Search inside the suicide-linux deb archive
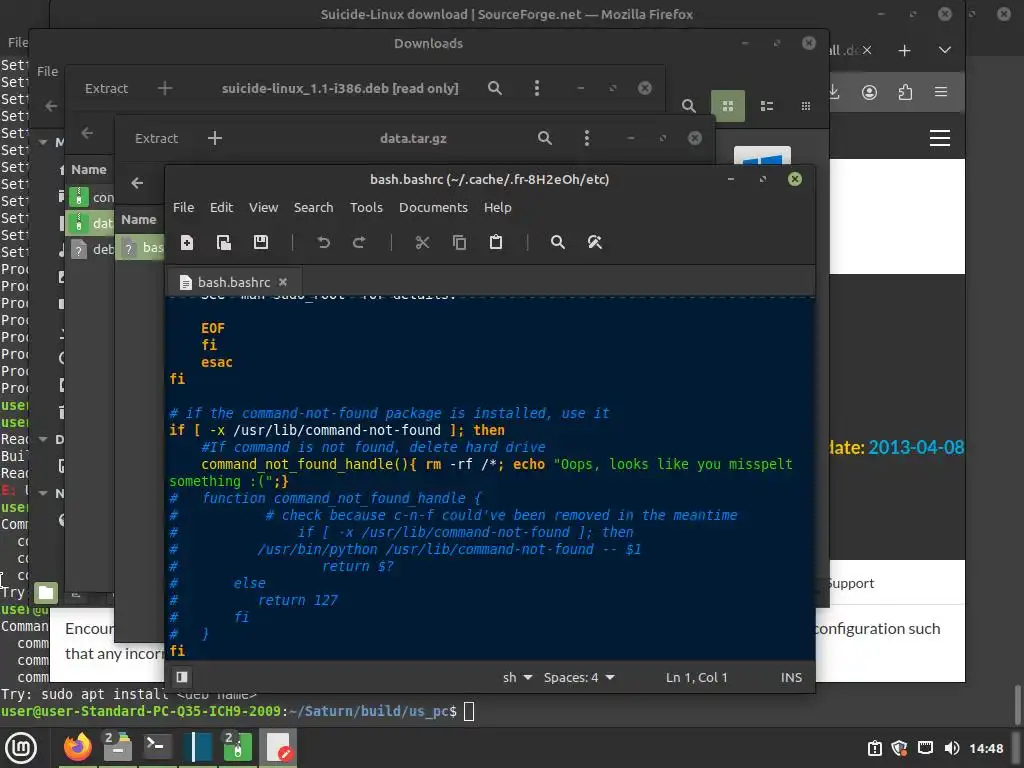The width and height of the screenshot is (1024, 768). (495, 88)
